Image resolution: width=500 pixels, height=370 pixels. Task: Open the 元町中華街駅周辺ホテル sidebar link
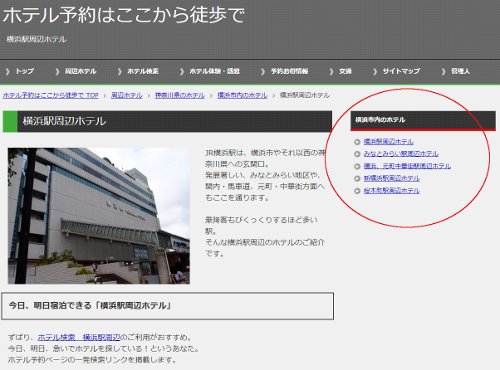click(x=407, y=166)
